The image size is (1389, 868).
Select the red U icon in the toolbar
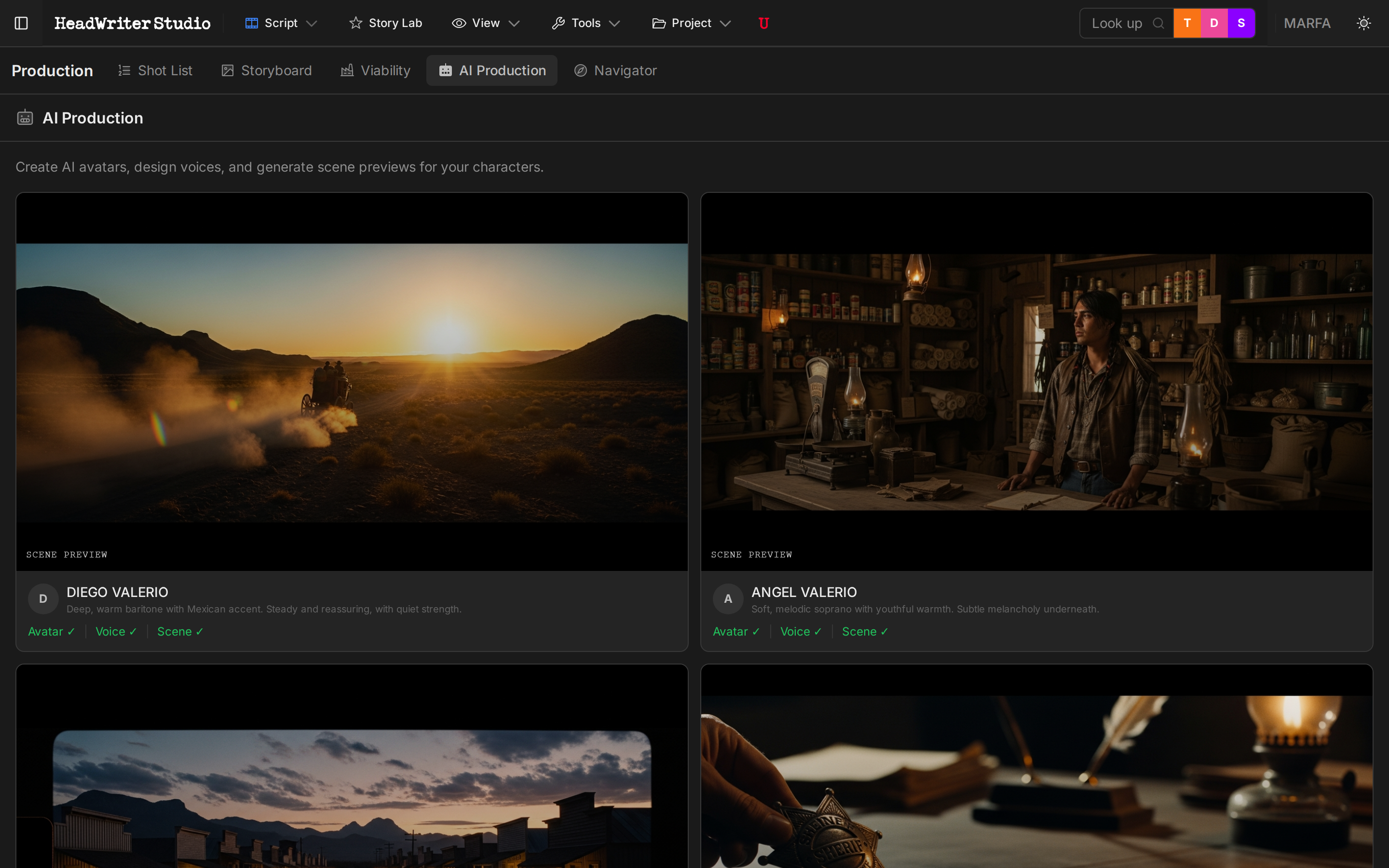(763, 23)
